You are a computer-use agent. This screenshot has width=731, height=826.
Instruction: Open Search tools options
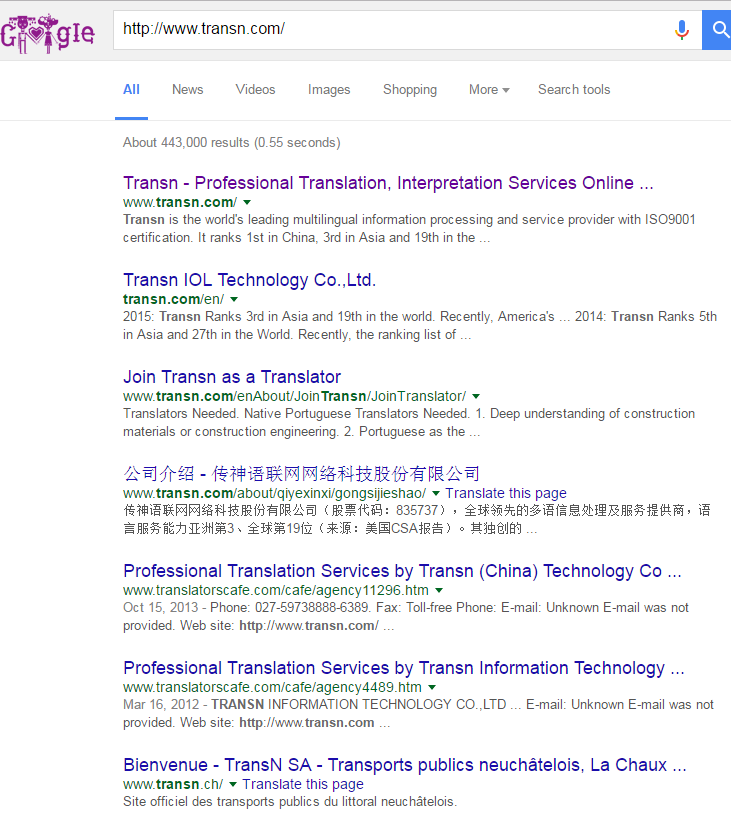click(574, 90)
